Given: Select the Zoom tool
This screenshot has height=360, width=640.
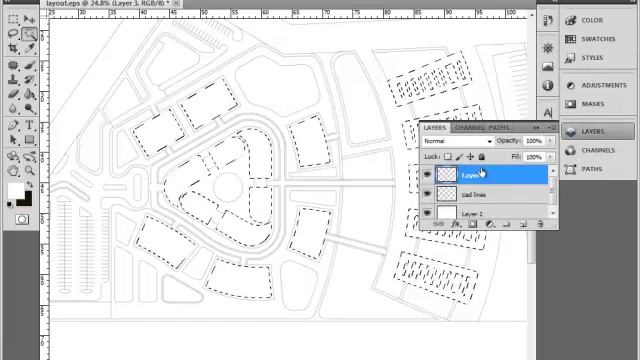Looking at the screenshot, I should tap(29, 171).
